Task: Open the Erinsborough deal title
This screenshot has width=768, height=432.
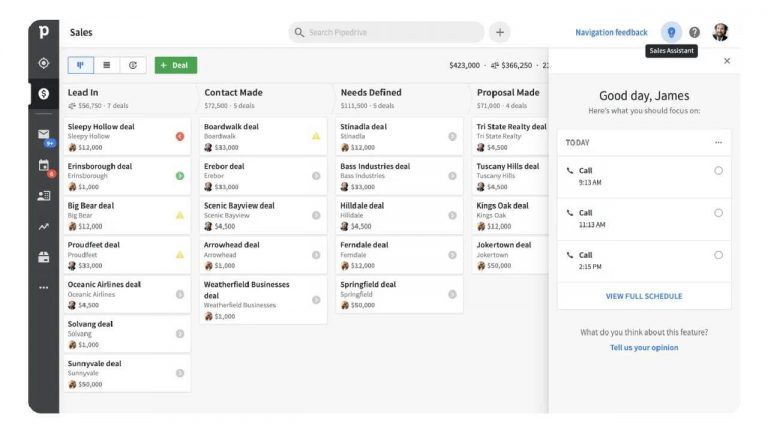Action: point(100,166)
